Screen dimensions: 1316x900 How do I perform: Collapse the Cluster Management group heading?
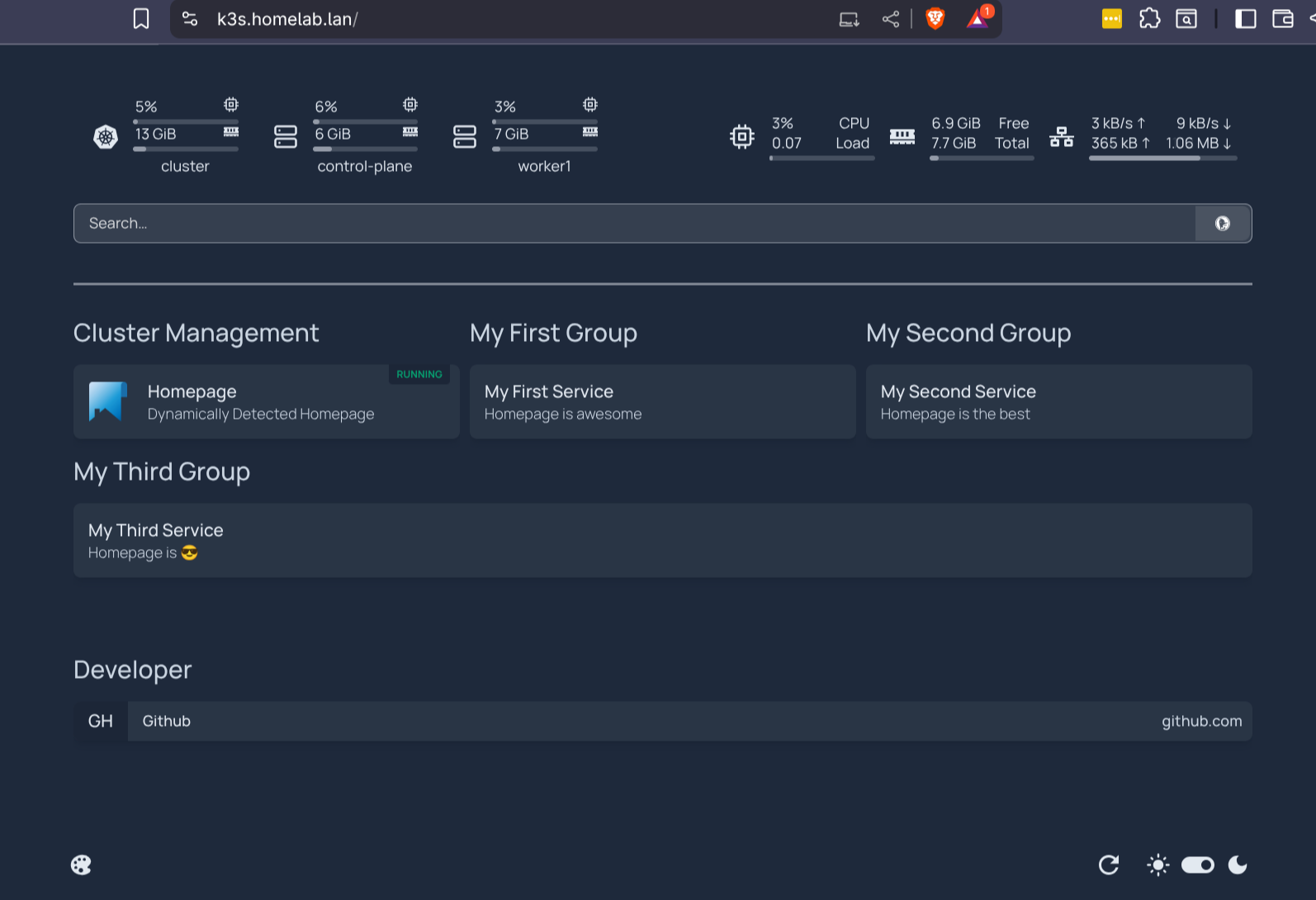click(196, 333)
